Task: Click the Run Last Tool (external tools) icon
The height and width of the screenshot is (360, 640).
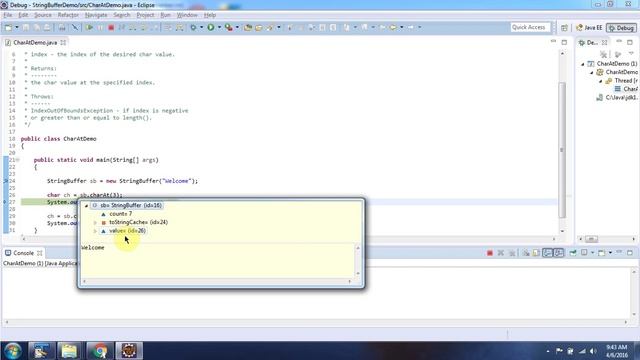Action: [229, 27]
